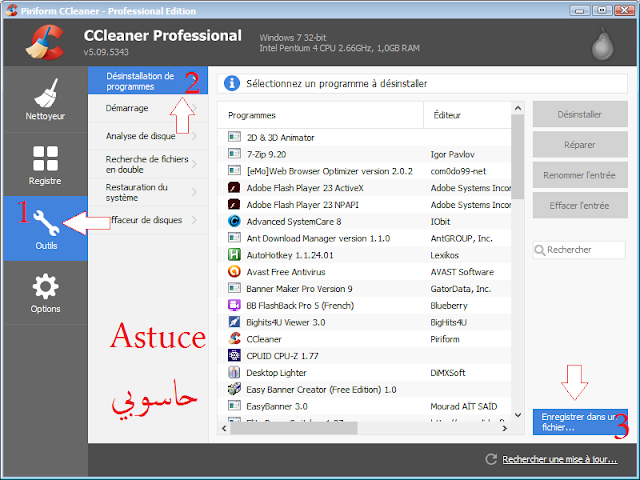Viewport: 640px width, 480px height.
Task: Open the Démarrage tool
Action: [148, 108]
